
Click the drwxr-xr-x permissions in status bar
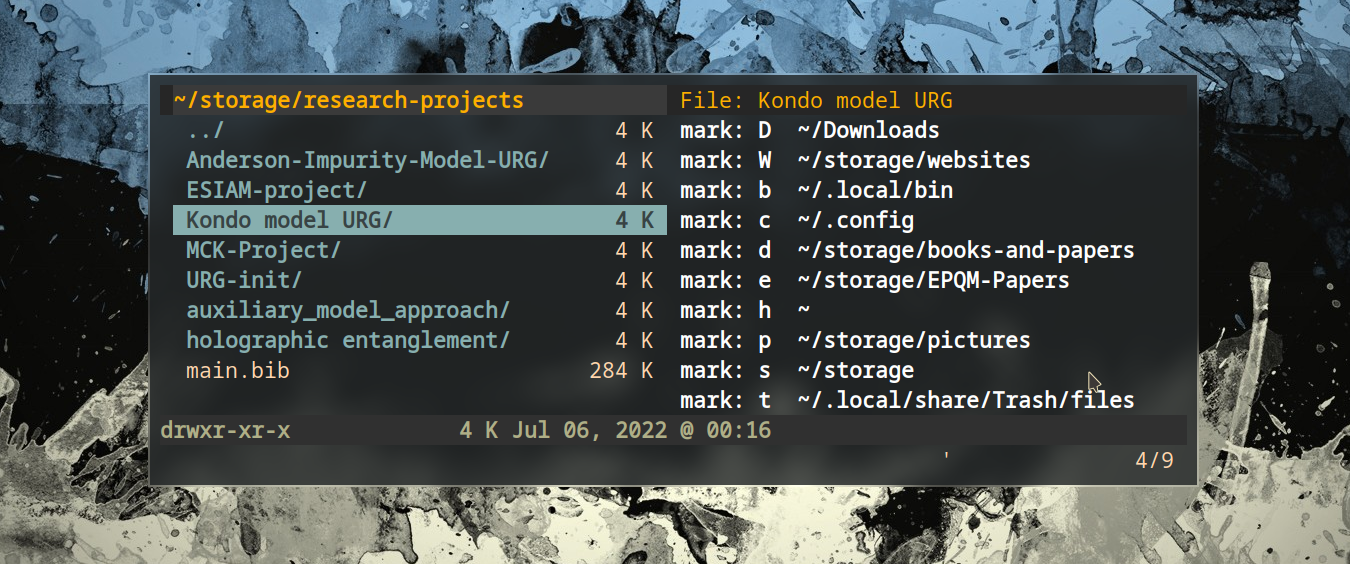click(x=225, y=430)
